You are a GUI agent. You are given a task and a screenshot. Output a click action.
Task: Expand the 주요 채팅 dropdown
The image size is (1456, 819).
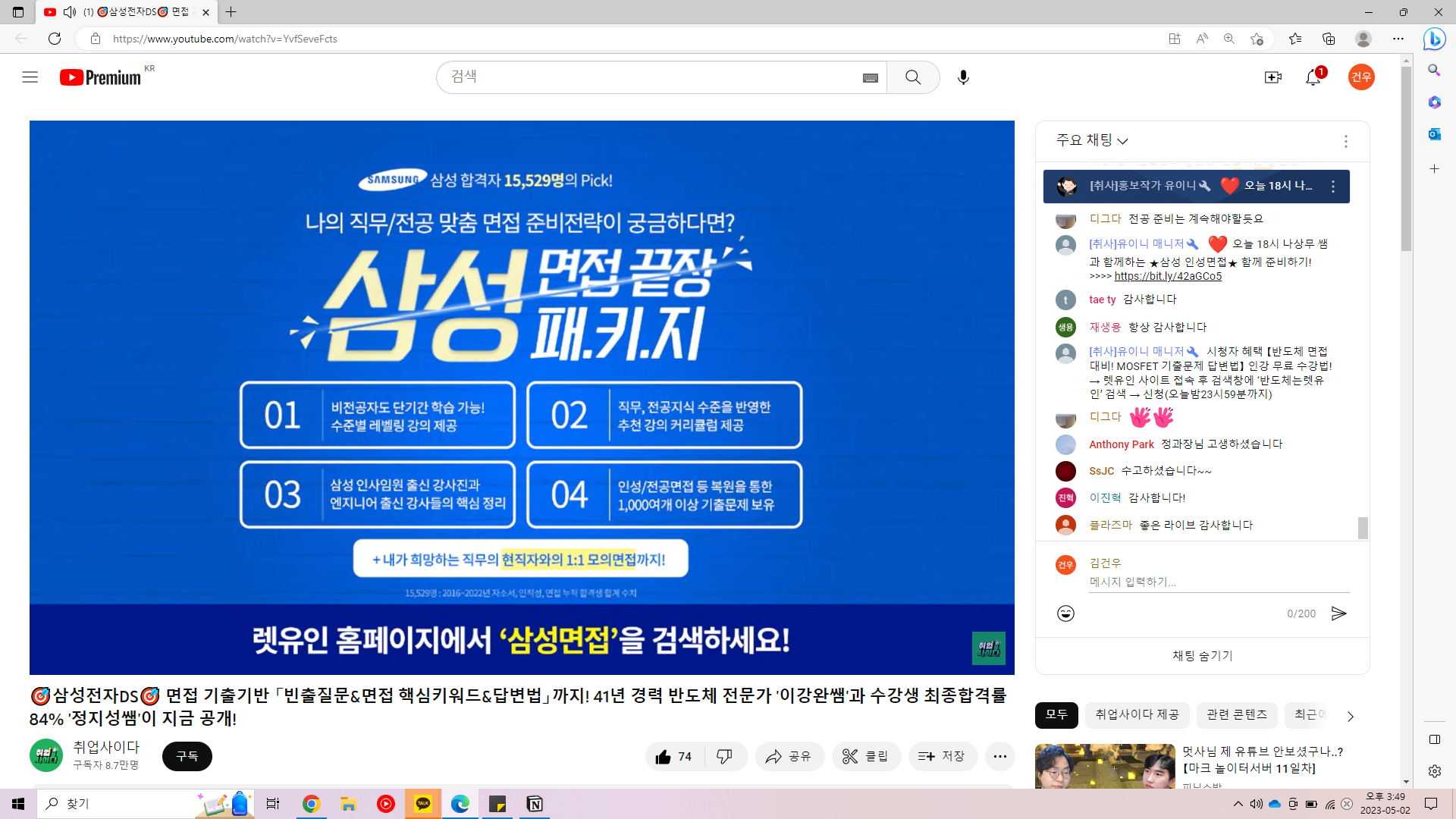[1092, 140]
